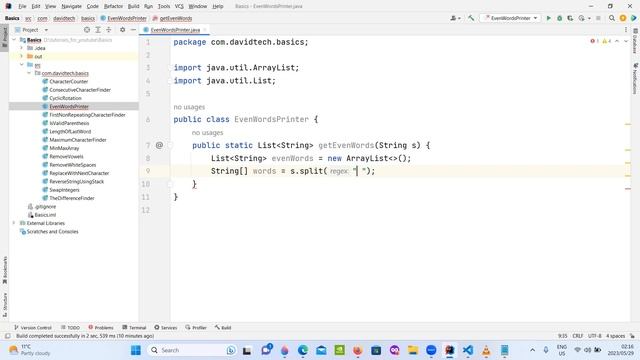Open Visual Studio Code from taskbar
The height and width of the screenshot is (360, 640).
(468, 350)
